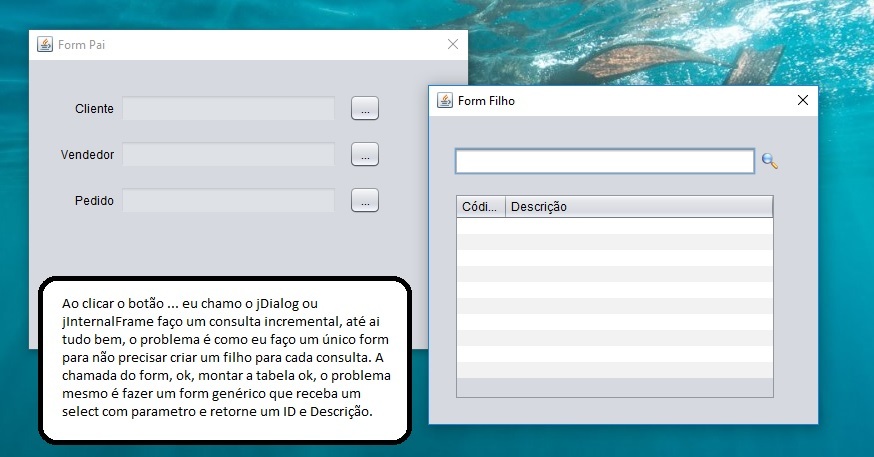Click the 'Vendedor' label
This screenshot has height=457, width=874.
87,155
